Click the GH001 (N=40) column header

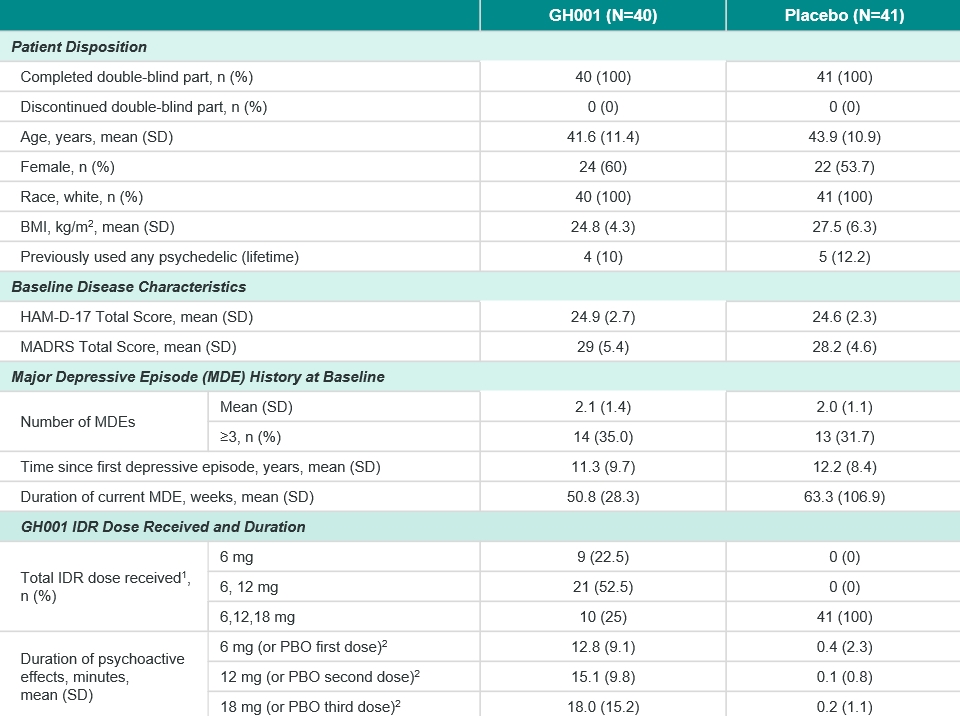(x=602, y=16)
